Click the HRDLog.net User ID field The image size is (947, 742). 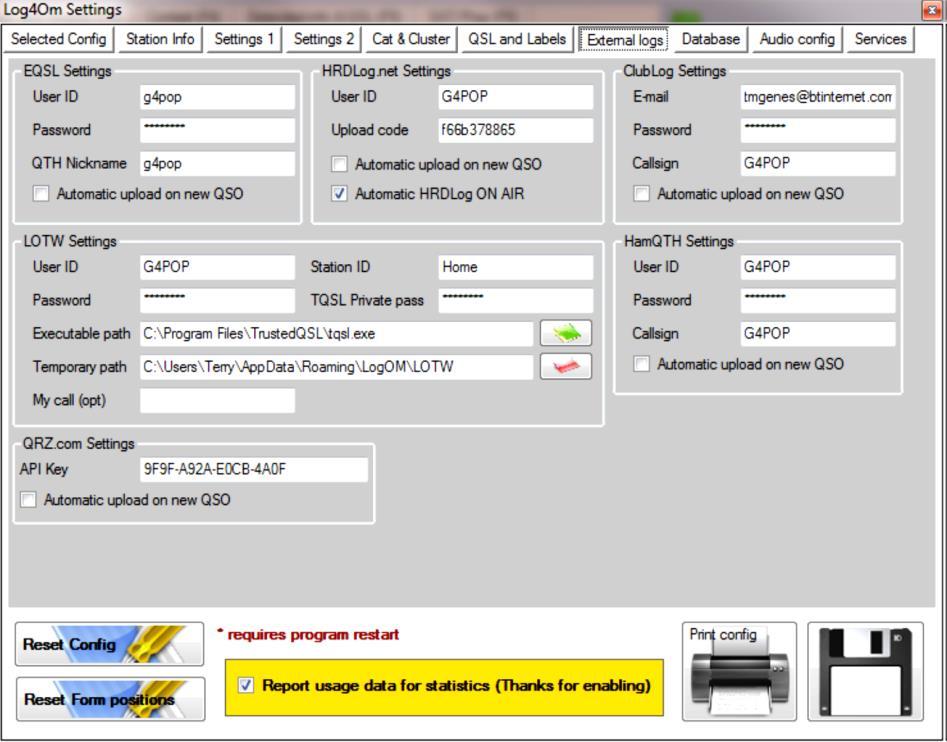(x=516, y=97)
